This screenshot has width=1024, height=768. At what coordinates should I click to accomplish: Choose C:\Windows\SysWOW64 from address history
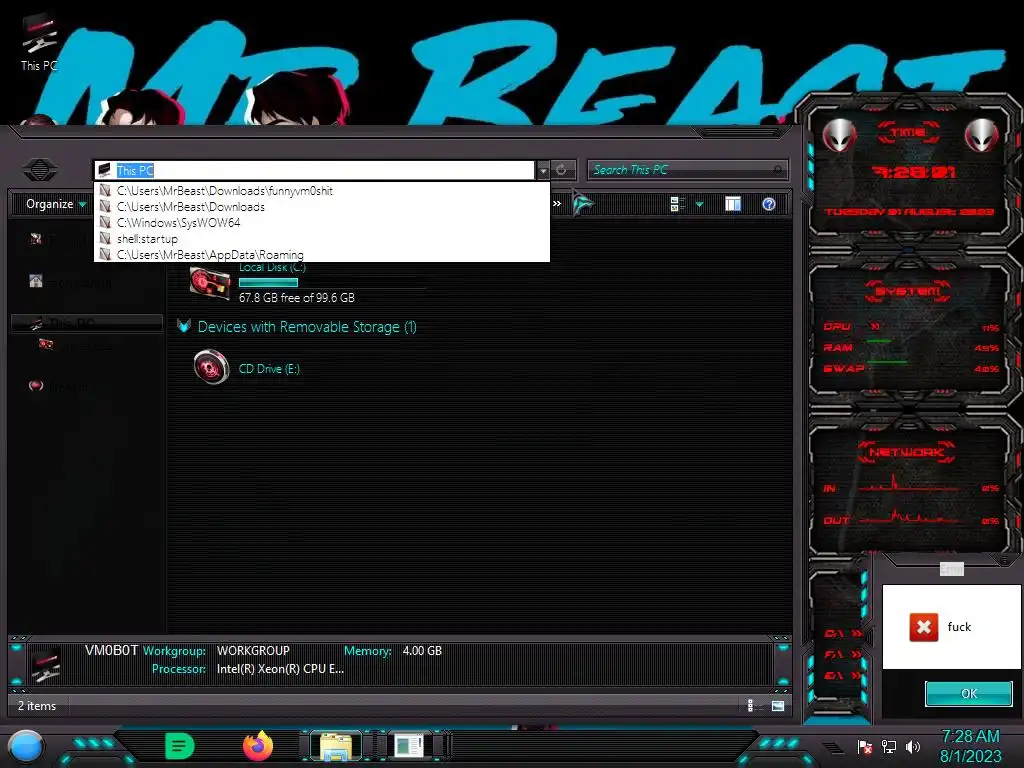point(322,223)
